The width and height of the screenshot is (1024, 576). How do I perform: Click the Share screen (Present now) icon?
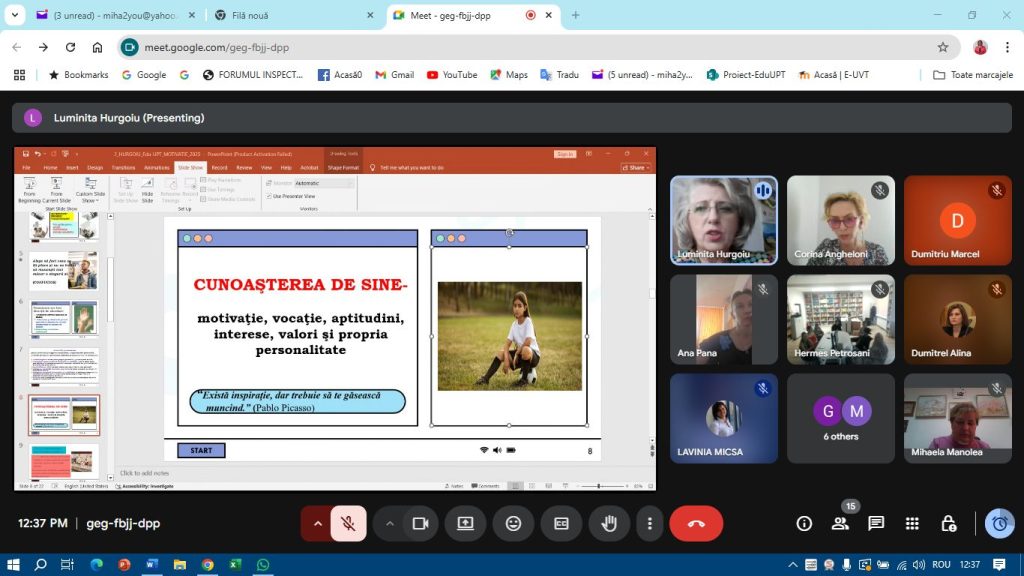click(465, 523)
